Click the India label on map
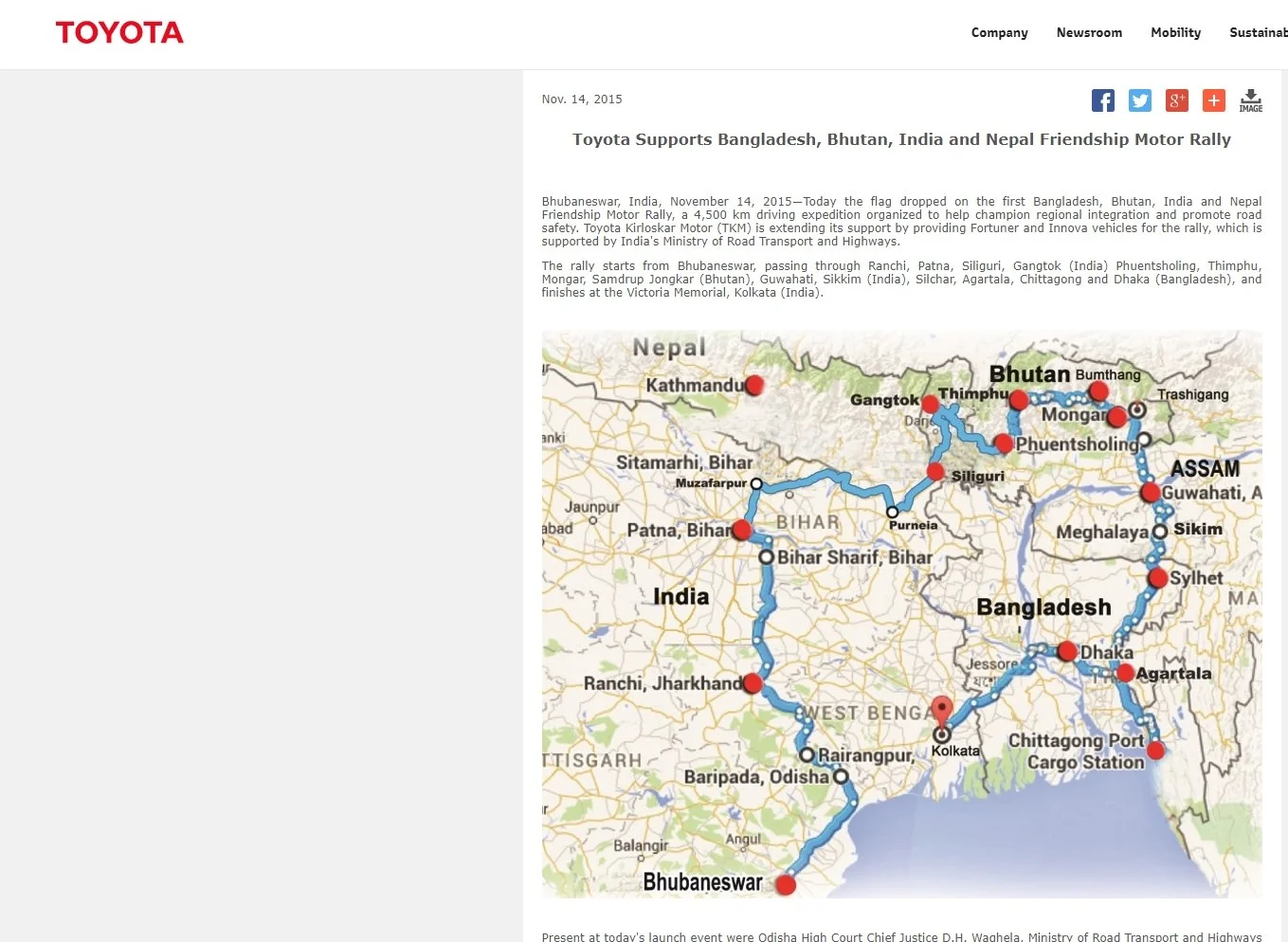The image size is (1288, 942). pos(680,596)
